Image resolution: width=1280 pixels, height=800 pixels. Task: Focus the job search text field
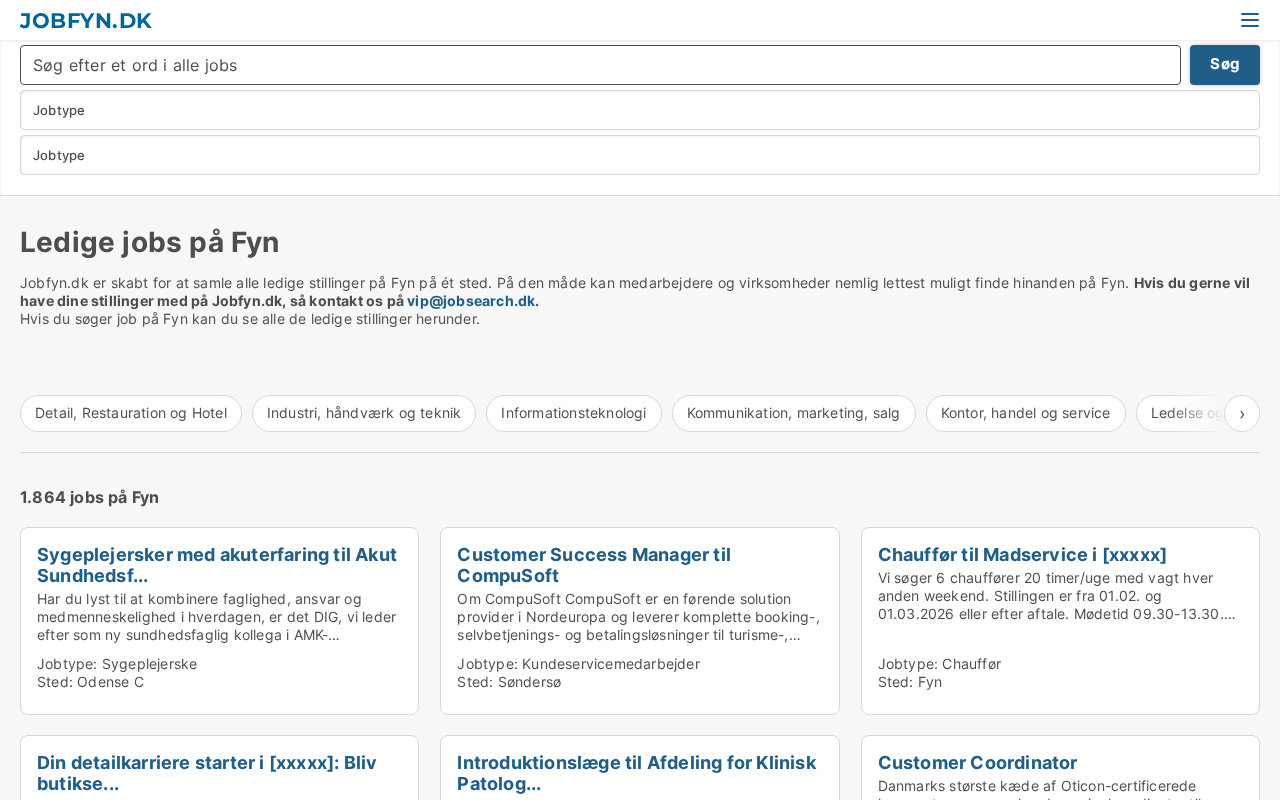point(600,65)
